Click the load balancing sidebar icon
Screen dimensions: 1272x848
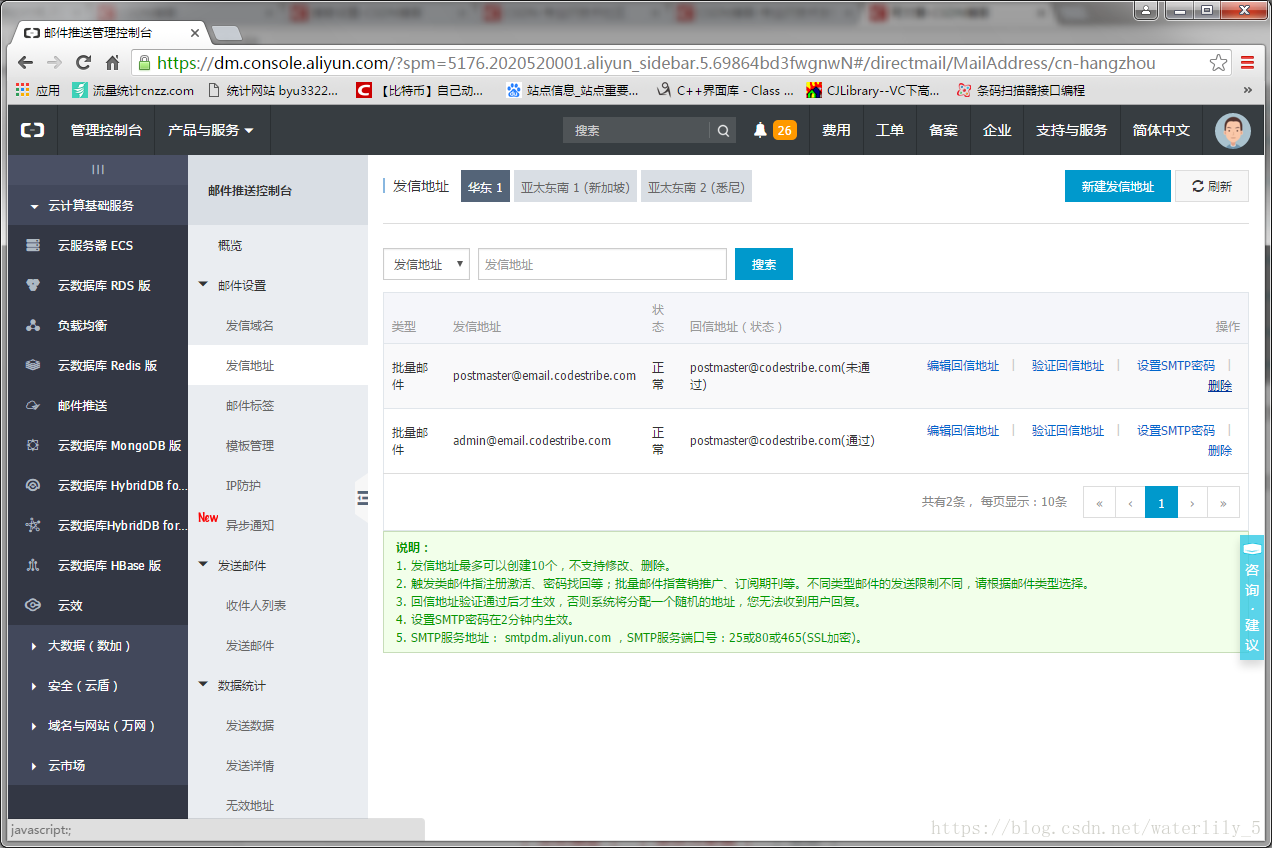(x=33, y=325)
